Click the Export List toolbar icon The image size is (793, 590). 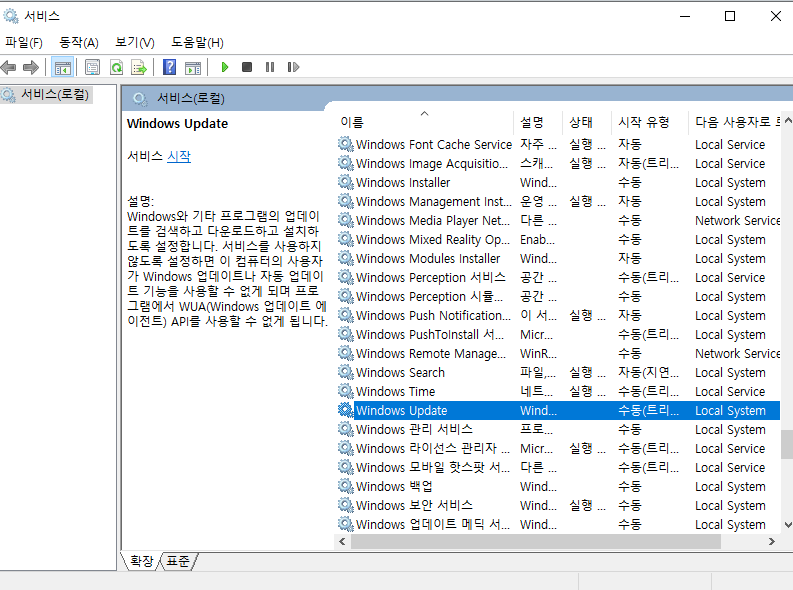(x=139, y=67)
